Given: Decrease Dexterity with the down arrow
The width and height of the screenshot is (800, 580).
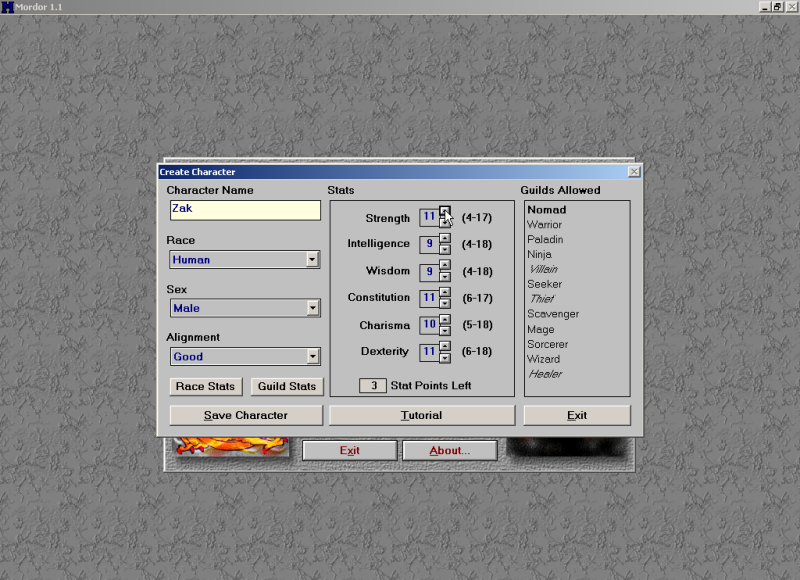Looking at the screenshot, I should pyautogui.click(x=445, y=357).
